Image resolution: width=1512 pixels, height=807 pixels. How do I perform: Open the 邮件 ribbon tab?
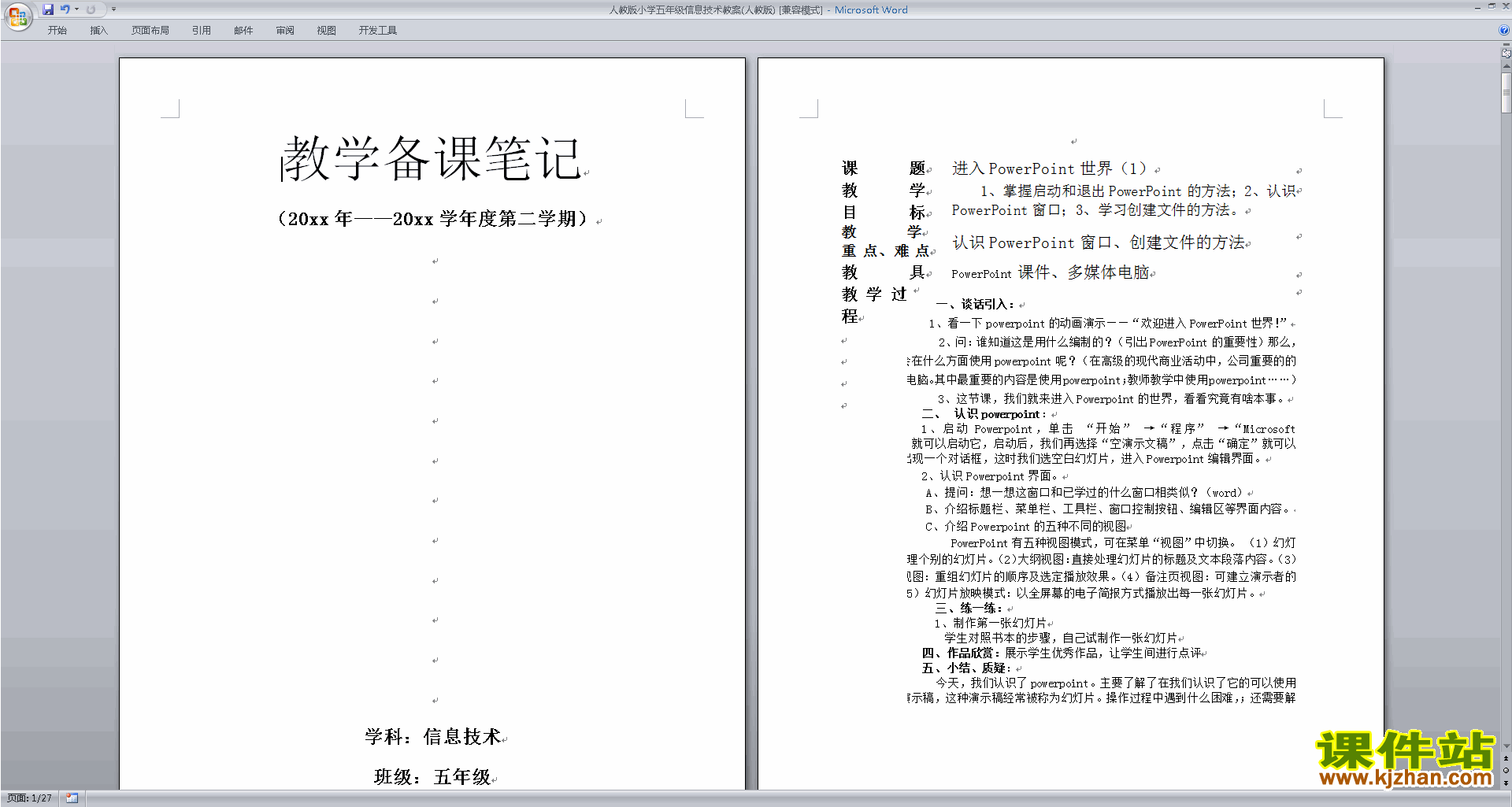coord(243,31)
